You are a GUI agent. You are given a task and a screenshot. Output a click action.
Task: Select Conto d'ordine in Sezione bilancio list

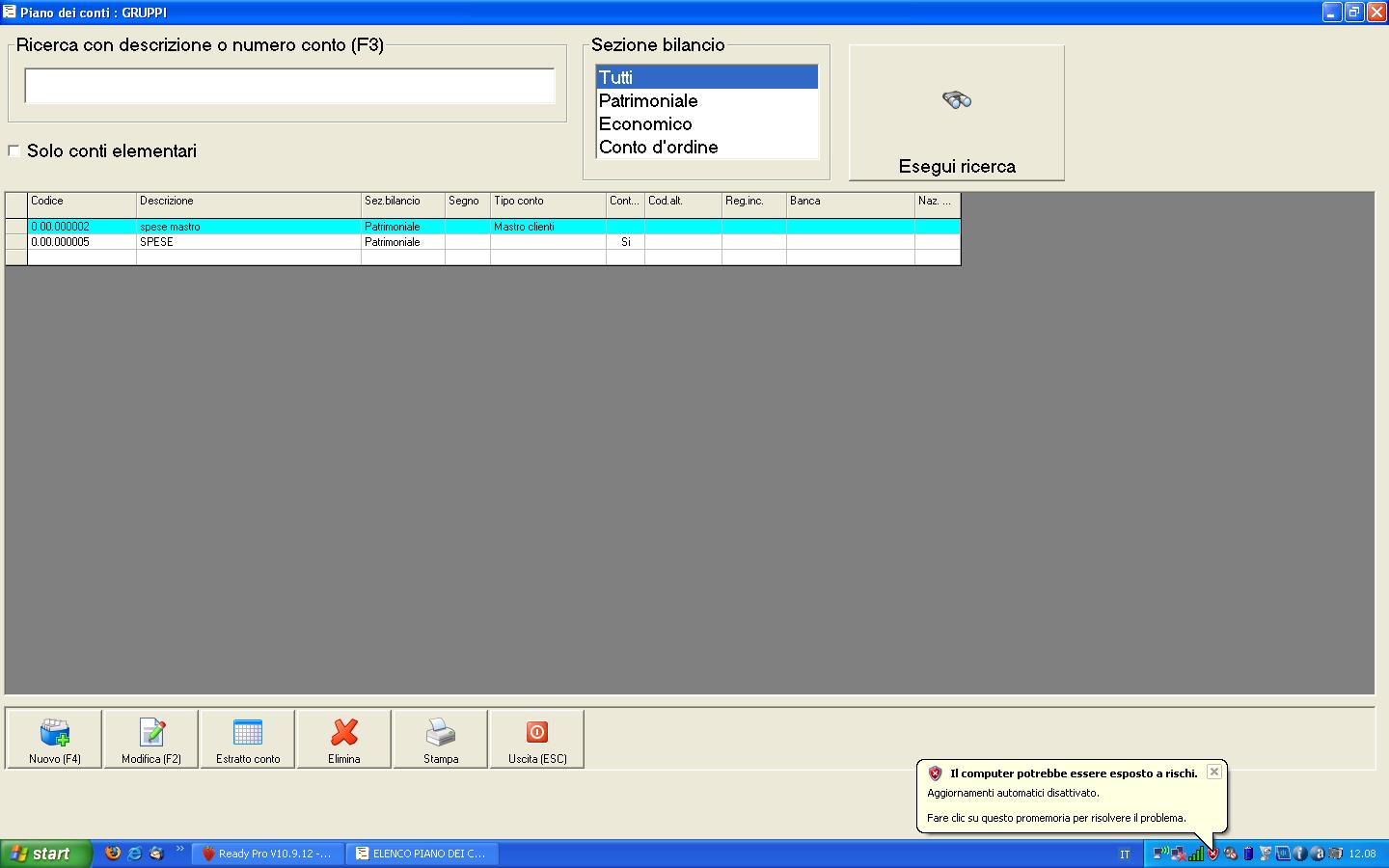(x=707, y=147)
